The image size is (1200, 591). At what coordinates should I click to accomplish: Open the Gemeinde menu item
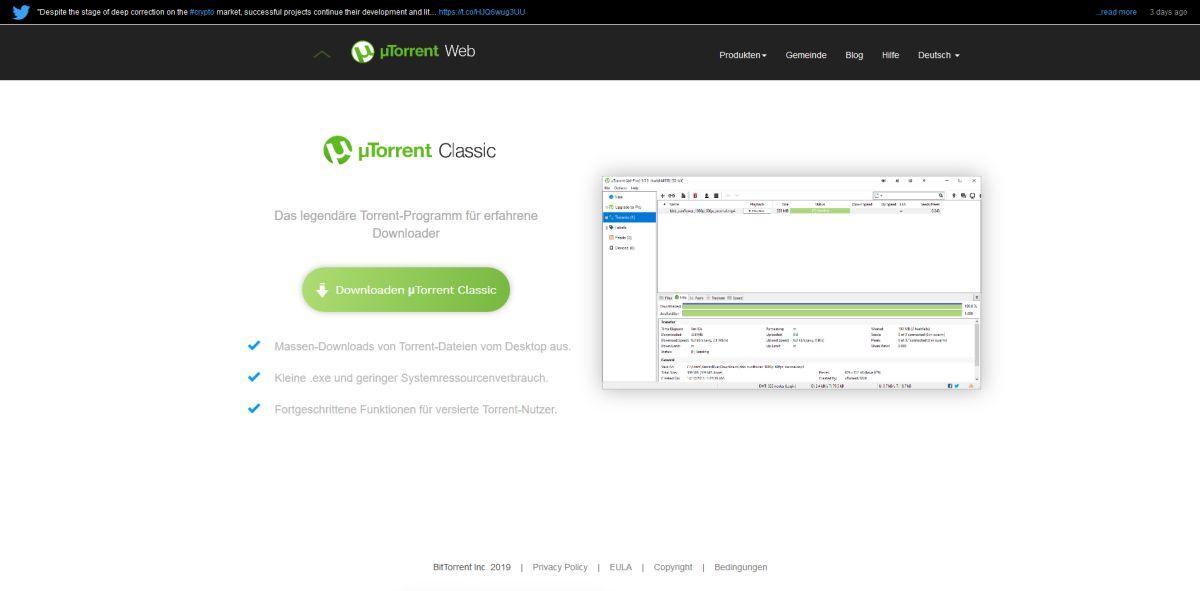(806, 56)
